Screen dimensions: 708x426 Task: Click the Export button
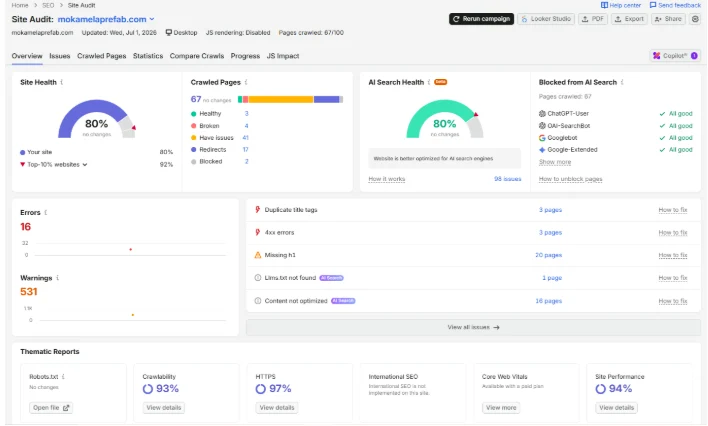[629, 19]
